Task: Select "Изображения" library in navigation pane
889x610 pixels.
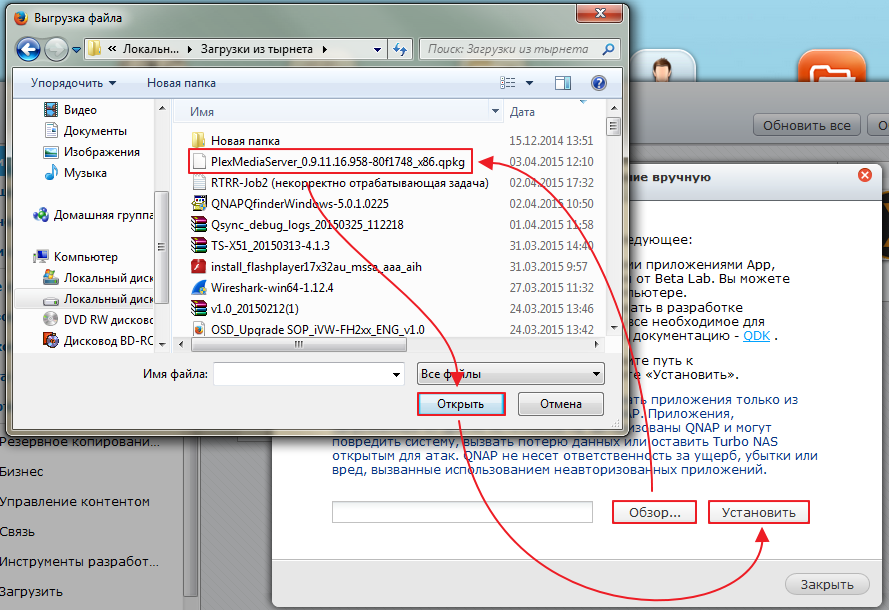Action: pos(91,151)
